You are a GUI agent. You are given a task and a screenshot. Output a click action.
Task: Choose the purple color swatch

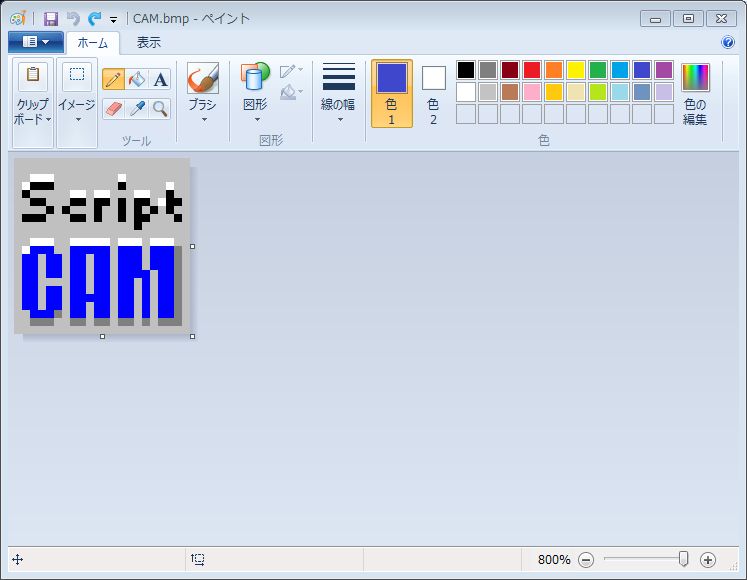point(664,70)
